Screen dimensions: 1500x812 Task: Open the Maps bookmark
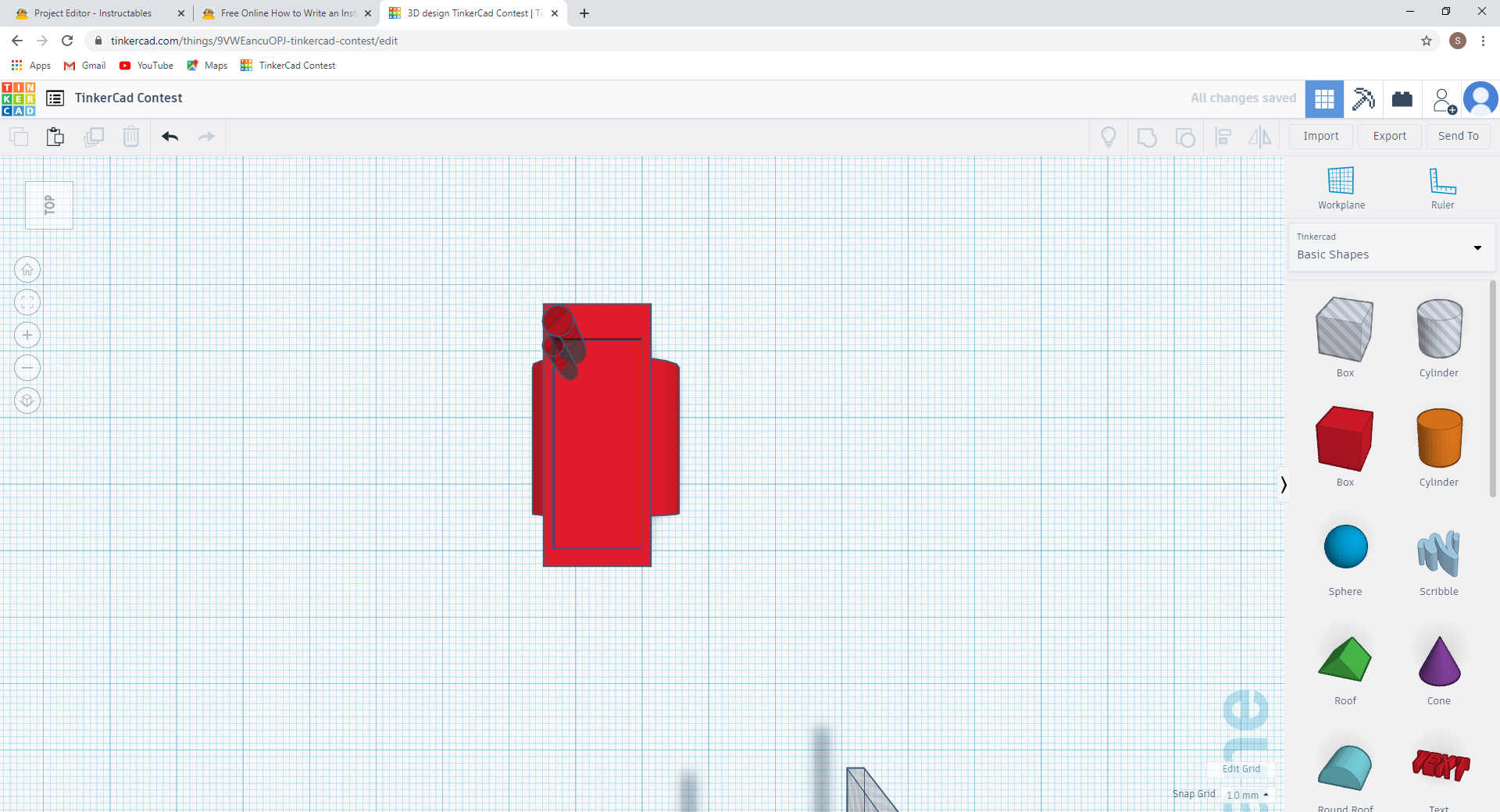point(207,66)
